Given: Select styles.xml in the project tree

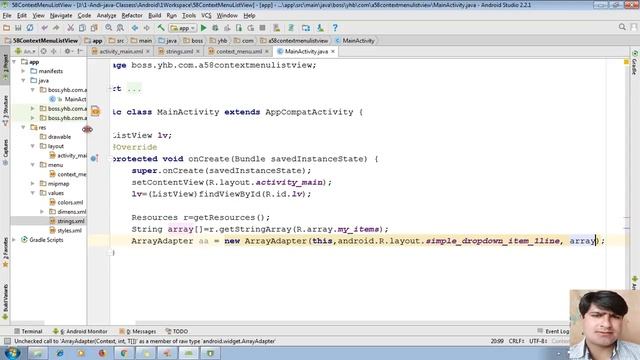Looking at the screenshot, I should [x=69, y=230].
